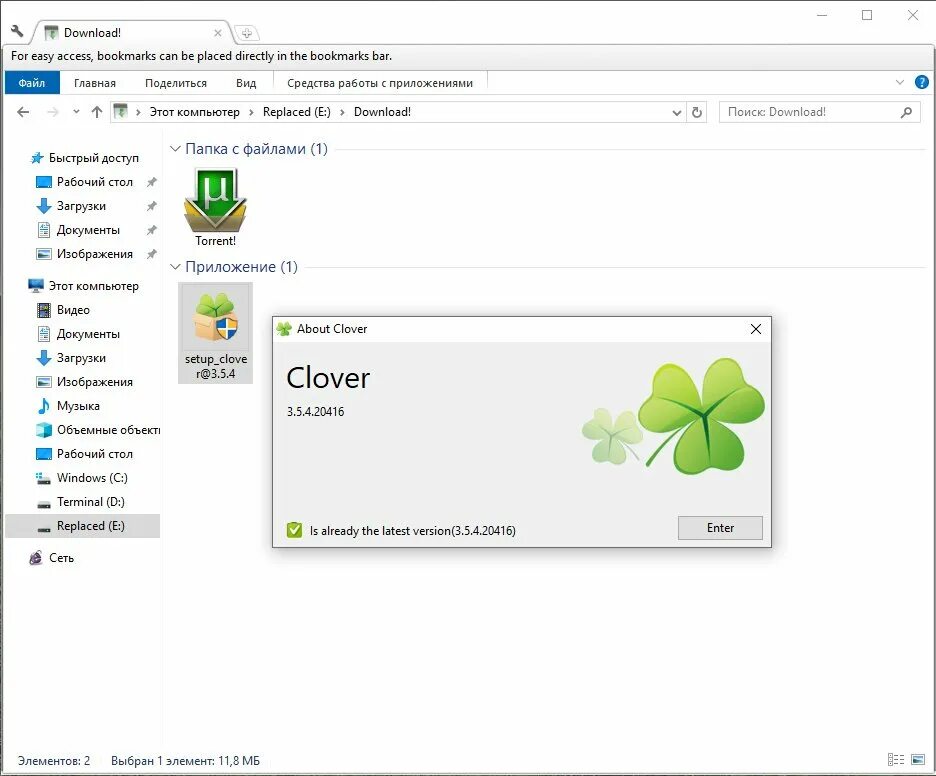Screen dimensions: 936x776
Task: Click the Download! breadcrumb segment
Action: point(382,112)
